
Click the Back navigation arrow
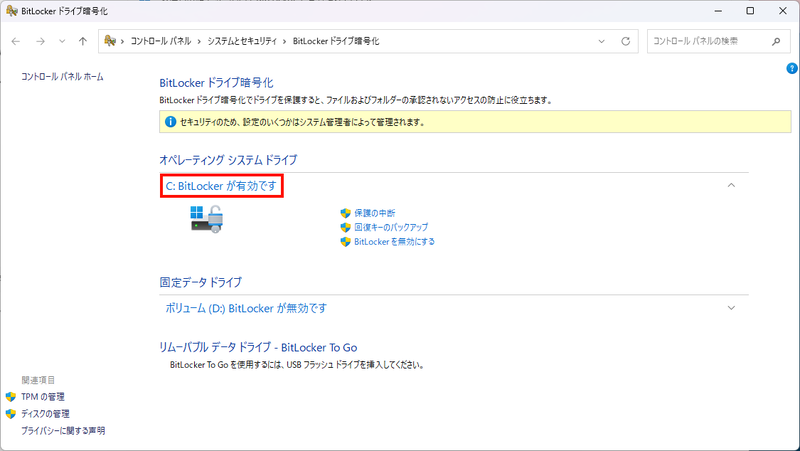[16, 41]
